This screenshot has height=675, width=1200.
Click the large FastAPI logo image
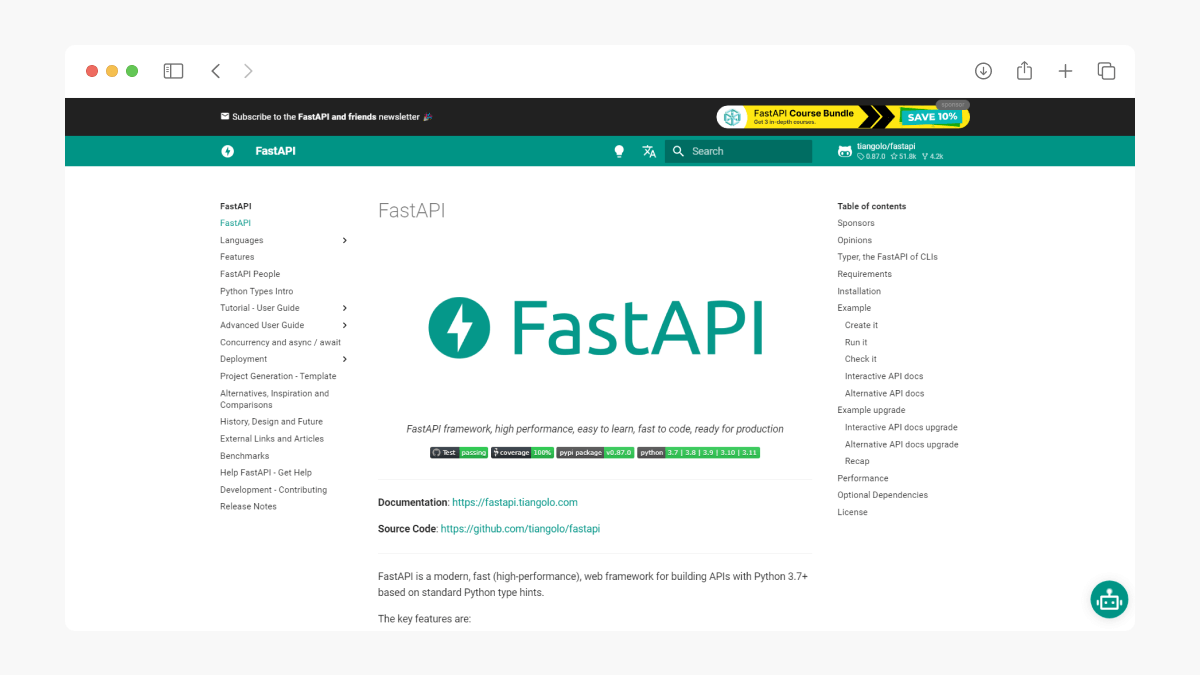click(x=596, y=328)
